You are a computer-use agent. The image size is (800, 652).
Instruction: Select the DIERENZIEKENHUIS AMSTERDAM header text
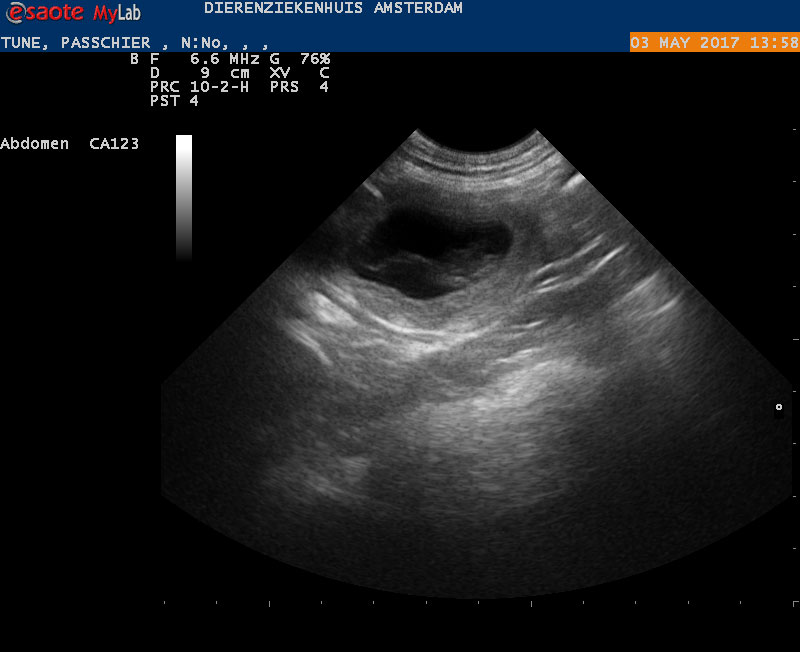[333, 8]
